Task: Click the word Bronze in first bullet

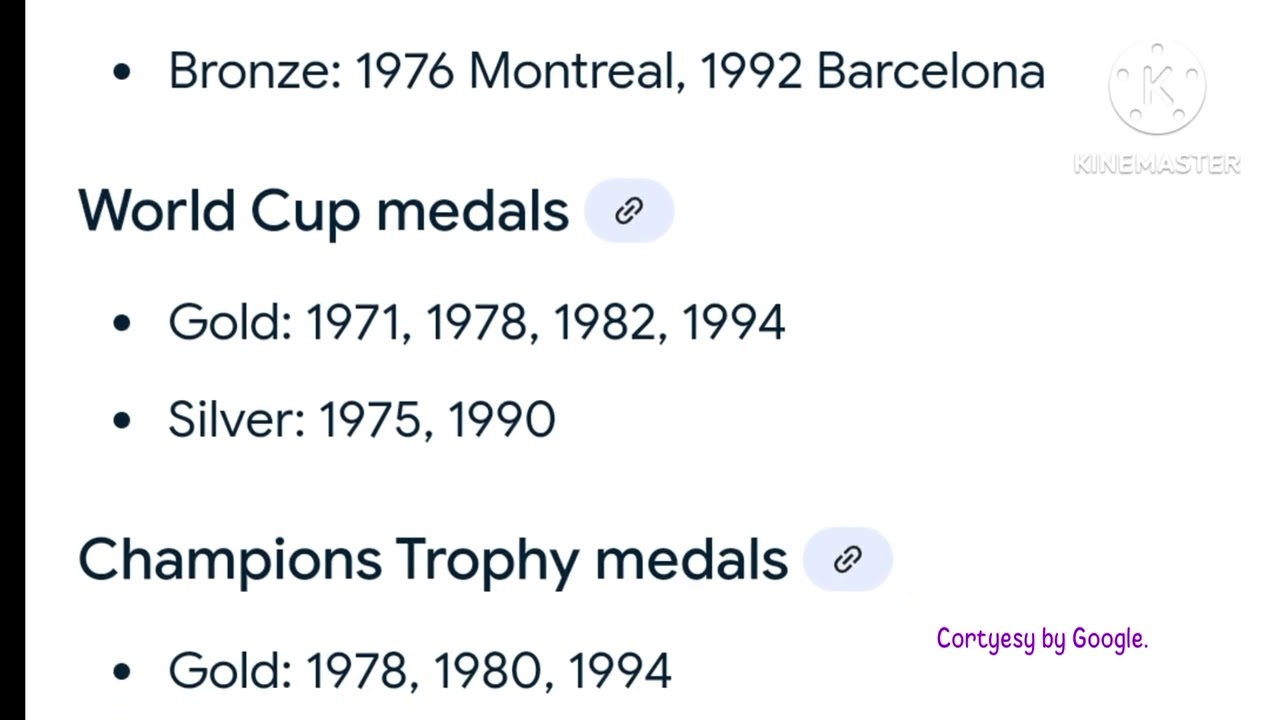Action: pos(254,71)
